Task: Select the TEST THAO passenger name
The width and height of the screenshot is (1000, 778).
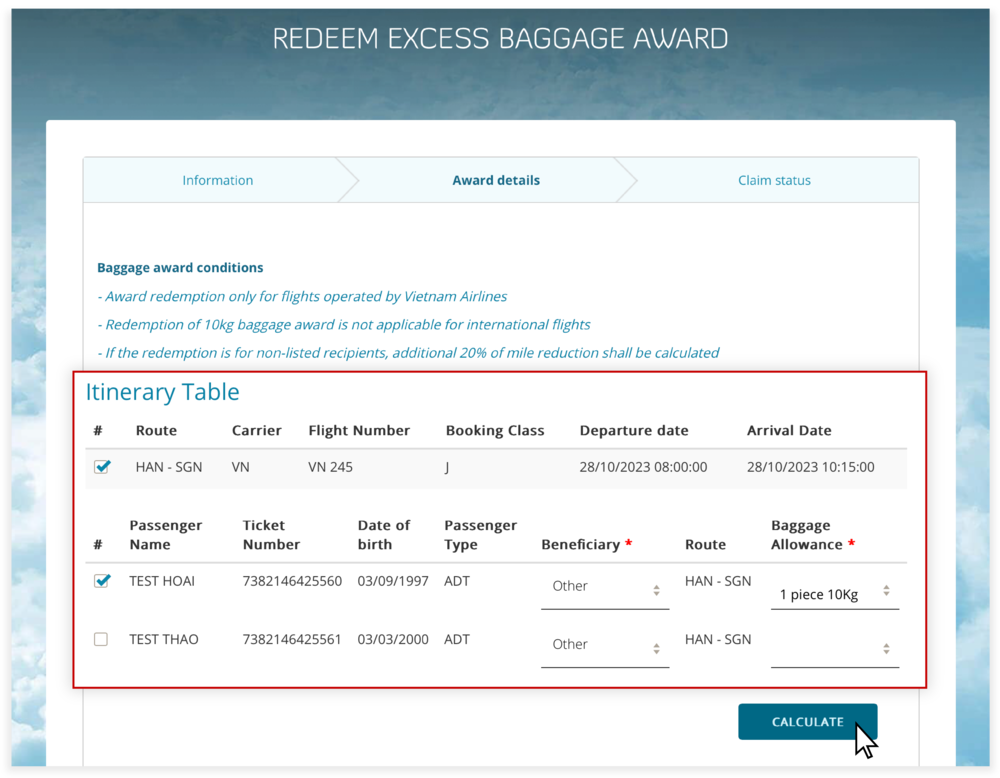Action: tap(164, 640)
